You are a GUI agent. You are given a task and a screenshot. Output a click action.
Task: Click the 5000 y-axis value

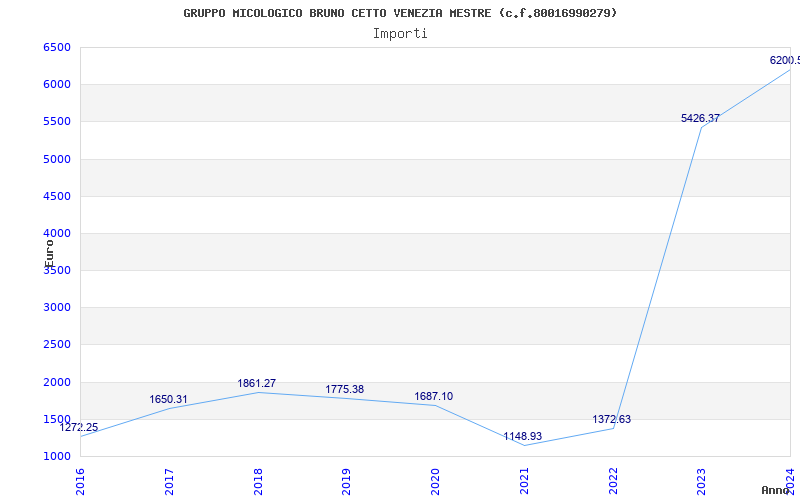point(57,159)
